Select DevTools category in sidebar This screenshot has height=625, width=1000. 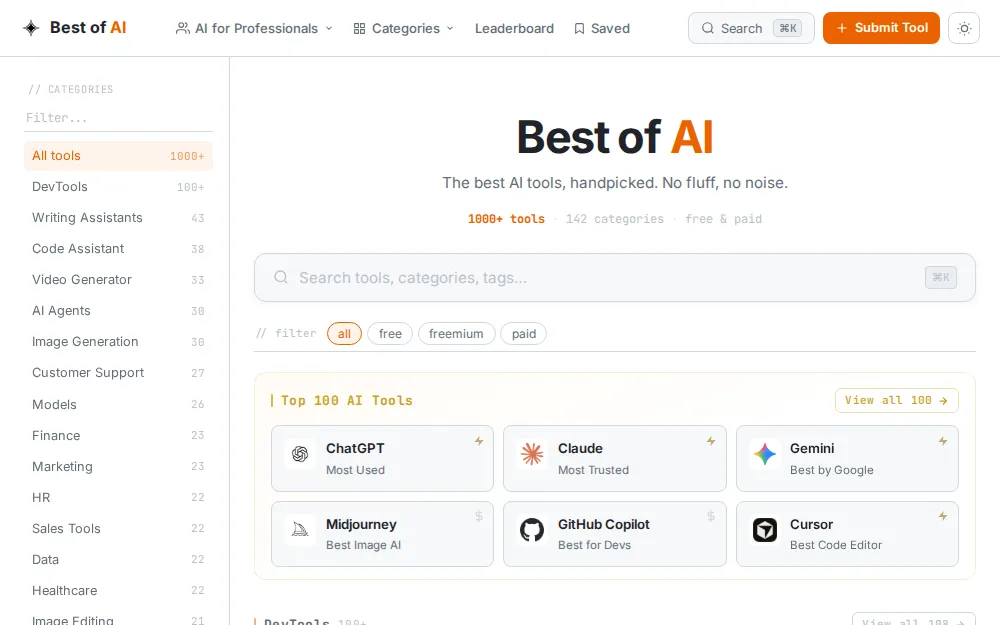click(x=118, y=187)
